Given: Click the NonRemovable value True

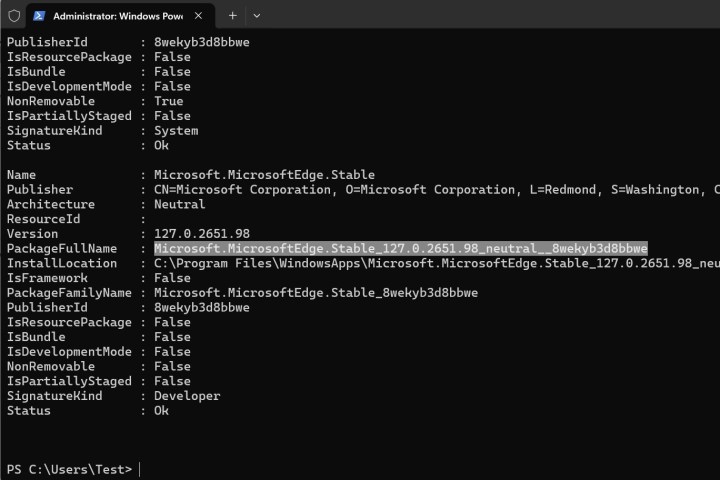Looking at the screenshot, I should click(168, 101).
